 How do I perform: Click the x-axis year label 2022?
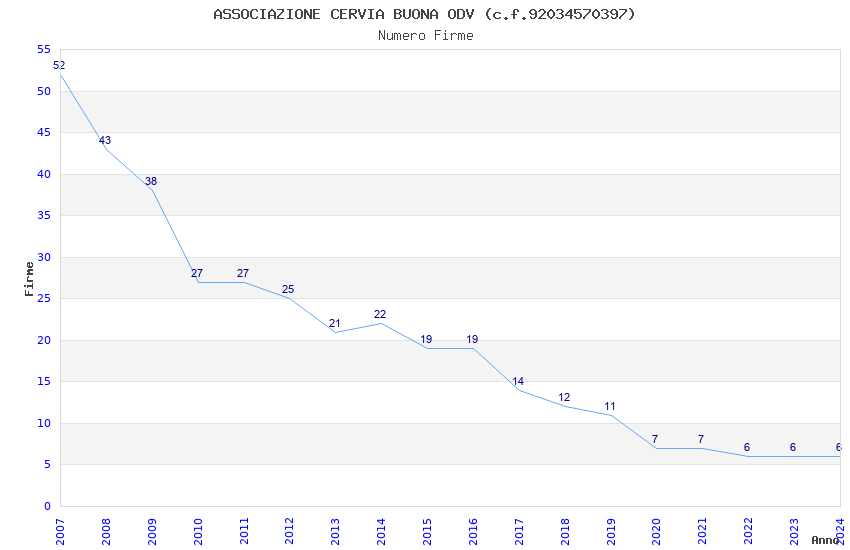(x=748, y=532)
